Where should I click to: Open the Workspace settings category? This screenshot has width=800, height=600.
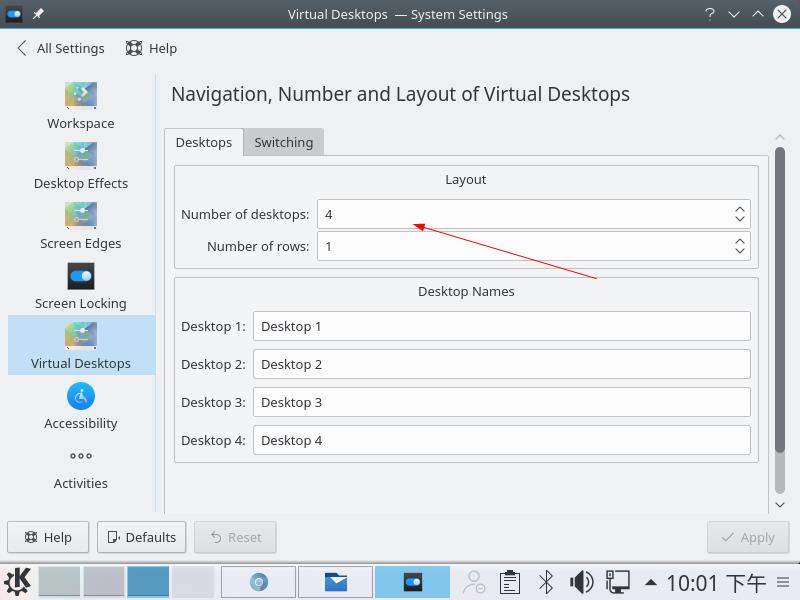tap(81, 106)
